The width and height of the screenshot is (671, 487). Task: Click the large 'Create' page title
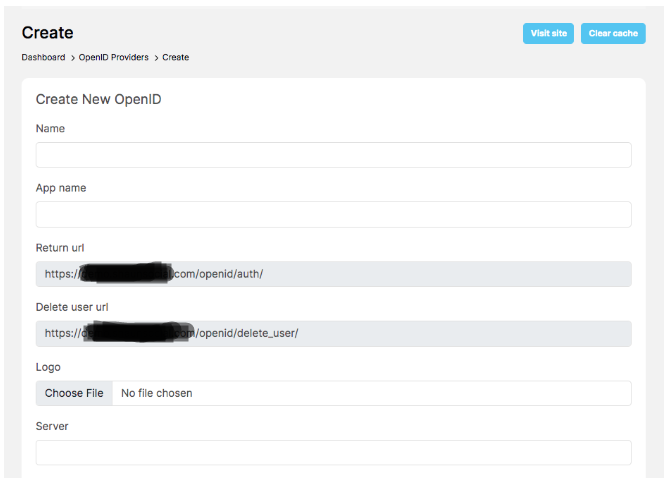(x=47, y=33)
